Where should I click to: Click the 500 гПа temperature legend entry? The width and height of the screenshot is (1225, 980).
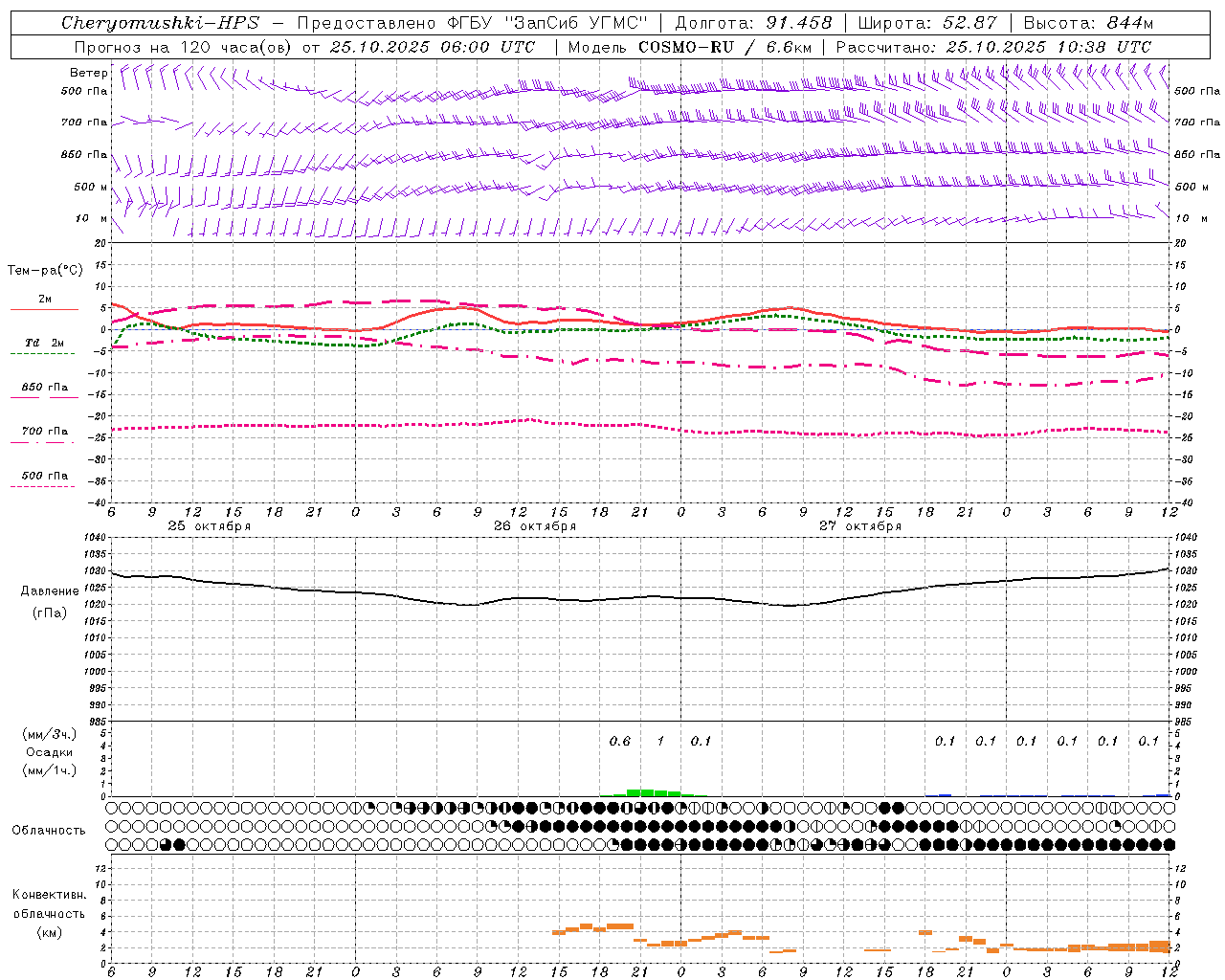coord(45,476)
